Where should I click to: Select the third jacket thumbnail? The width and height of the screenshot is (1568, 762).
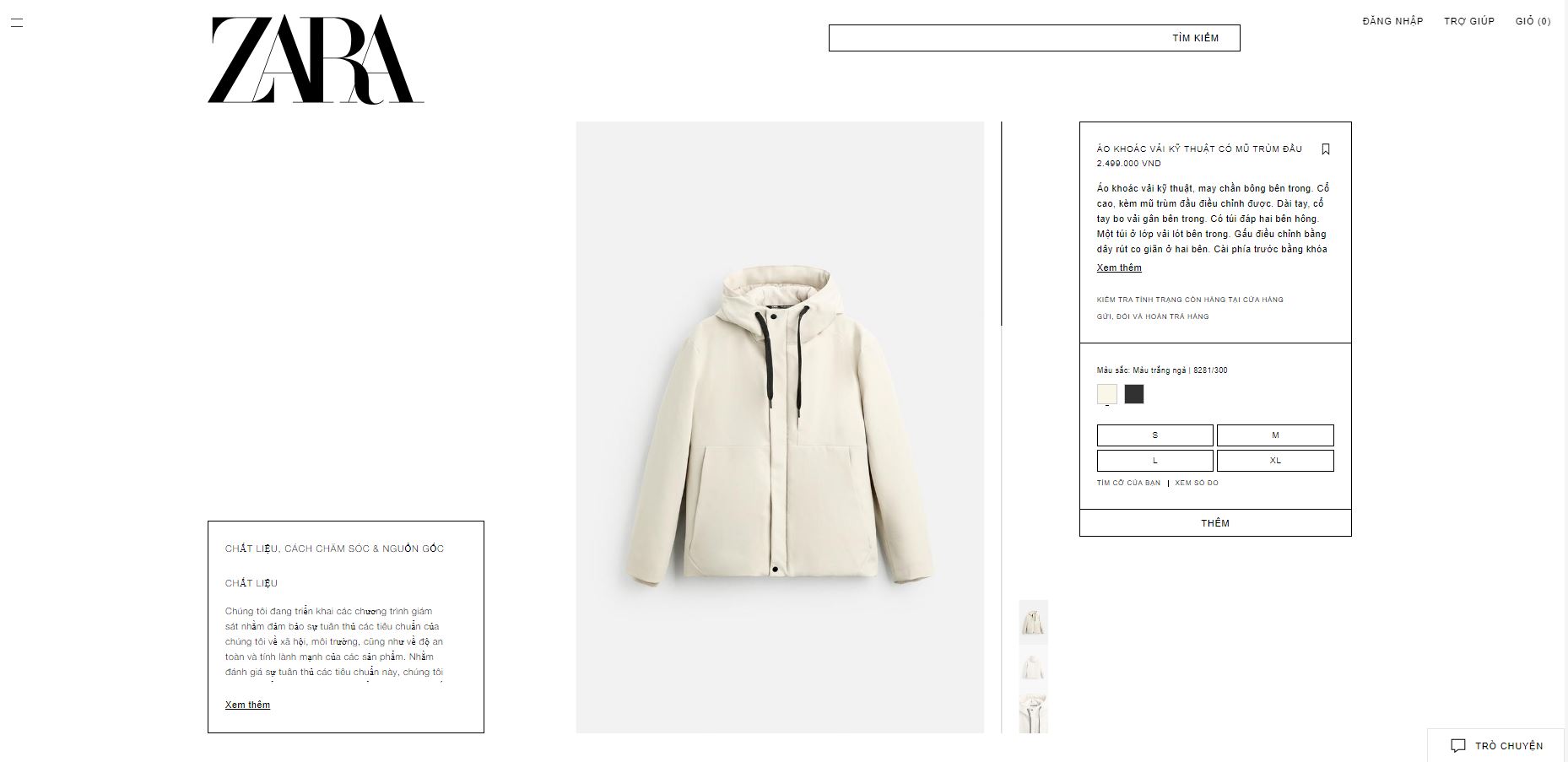[x=1034, y=714]
